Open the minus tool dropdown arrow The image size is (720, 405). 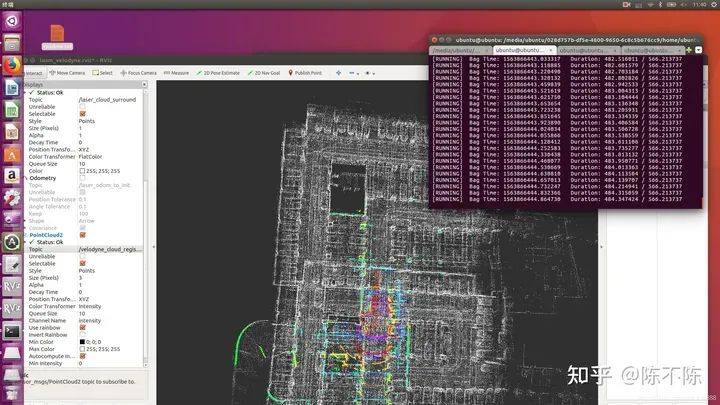[x=358, y=73]
